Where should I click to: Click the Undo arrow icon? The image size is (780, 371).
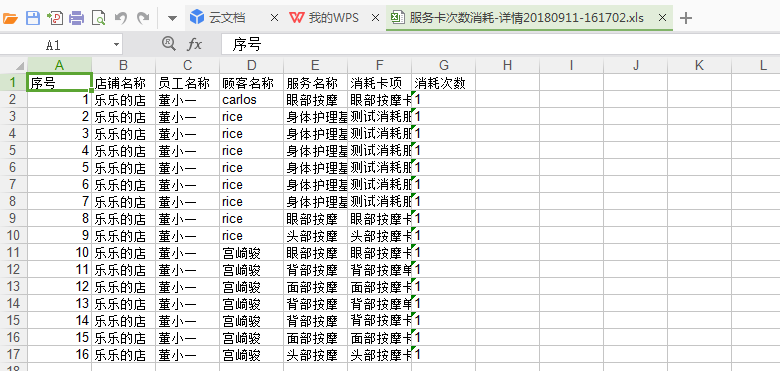point(121,18)
